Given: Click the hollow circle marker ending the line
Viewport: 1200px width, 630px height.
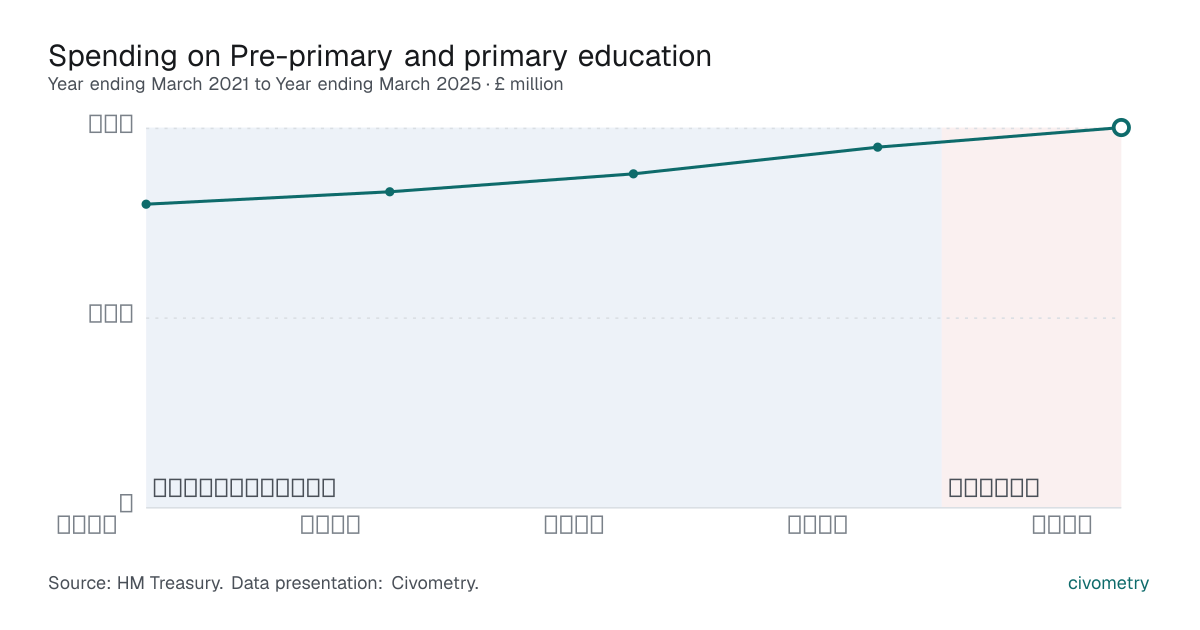Looking at the screenshot, I should click(x=1121, y=127).
